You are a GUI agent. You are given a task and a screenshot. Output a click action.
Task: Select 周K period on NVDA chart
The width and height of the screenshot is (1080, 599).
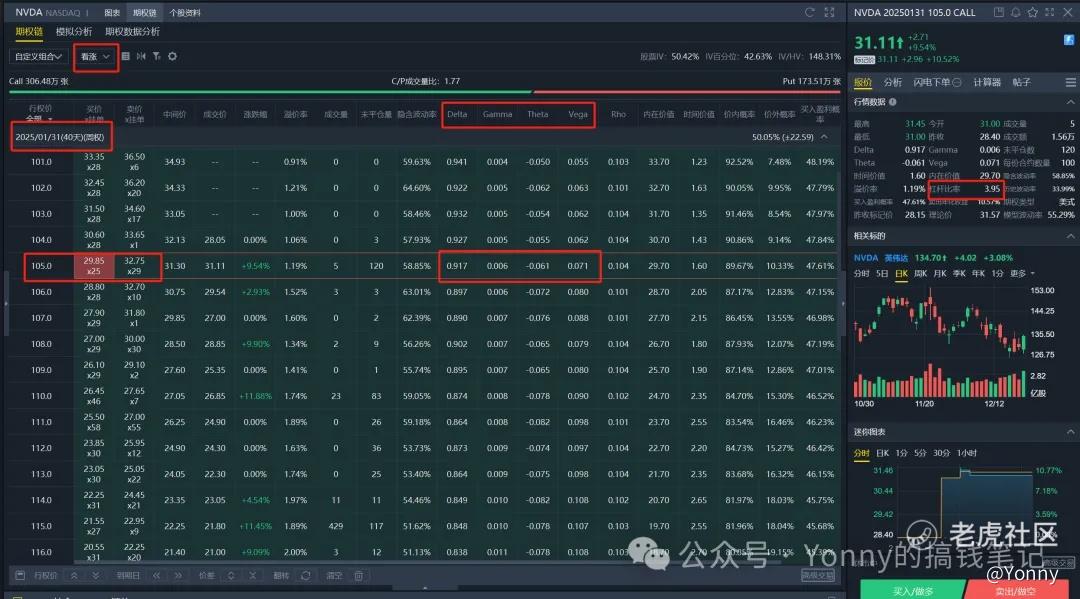[x=920, y=273]
